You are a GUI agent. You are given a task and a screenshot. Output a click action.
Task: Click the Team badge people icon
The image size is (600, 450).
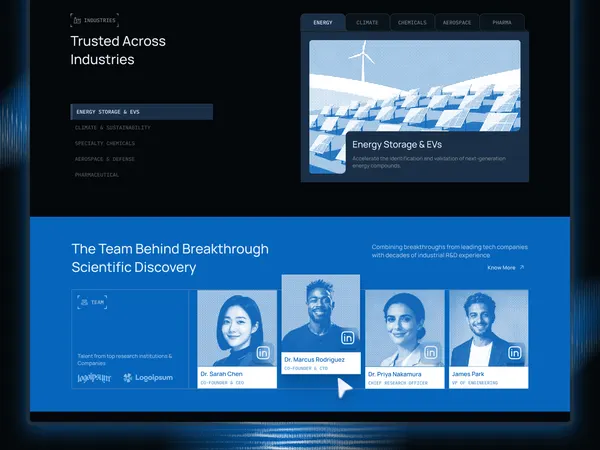point(85,302)
